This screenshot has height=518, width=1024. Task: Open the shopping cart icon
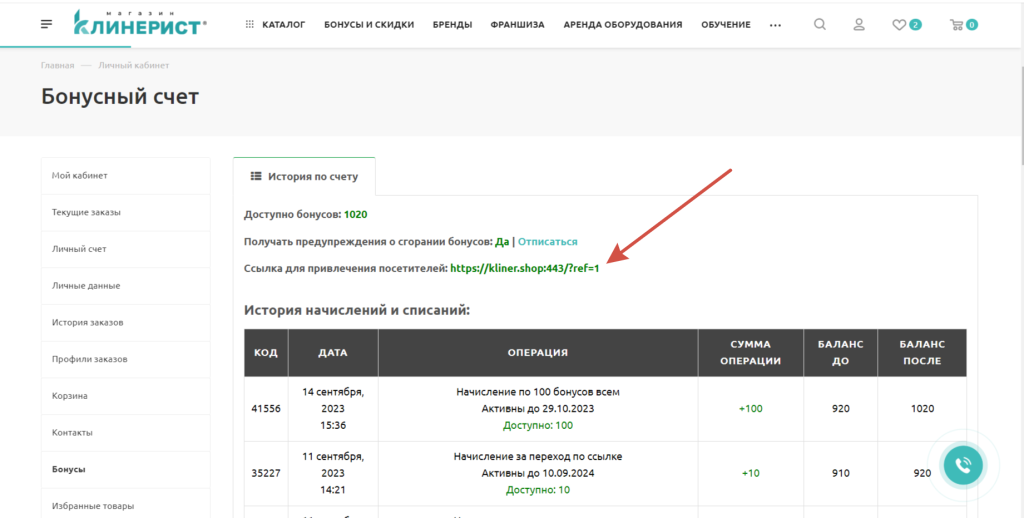click(957, 25)
